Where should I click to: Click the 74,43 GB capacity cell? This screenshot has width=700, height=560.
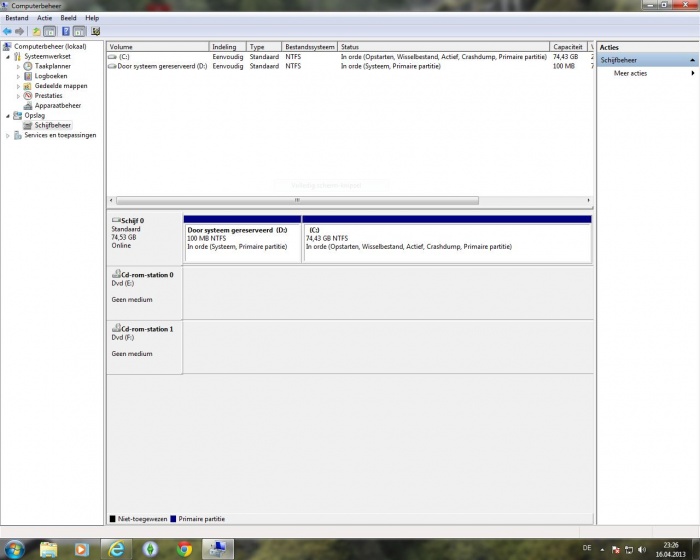[x=566, y=57]
